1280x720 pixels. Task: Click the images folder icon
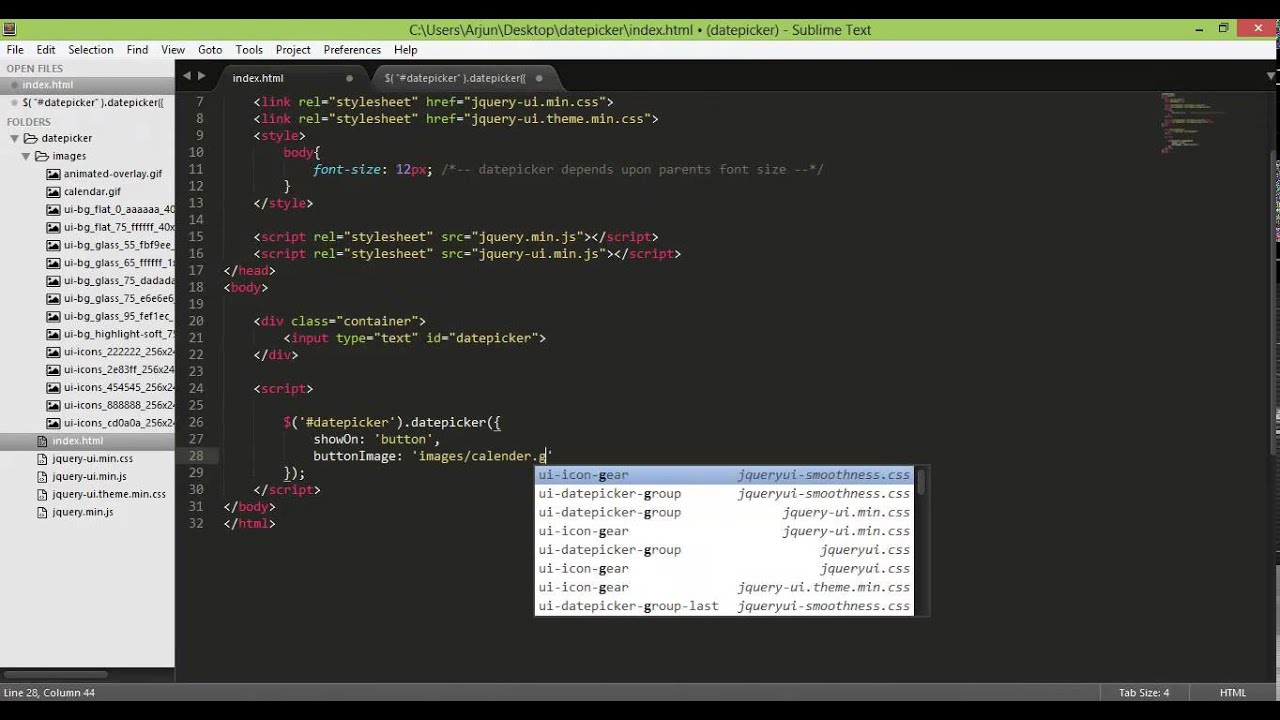pos(42,156)
